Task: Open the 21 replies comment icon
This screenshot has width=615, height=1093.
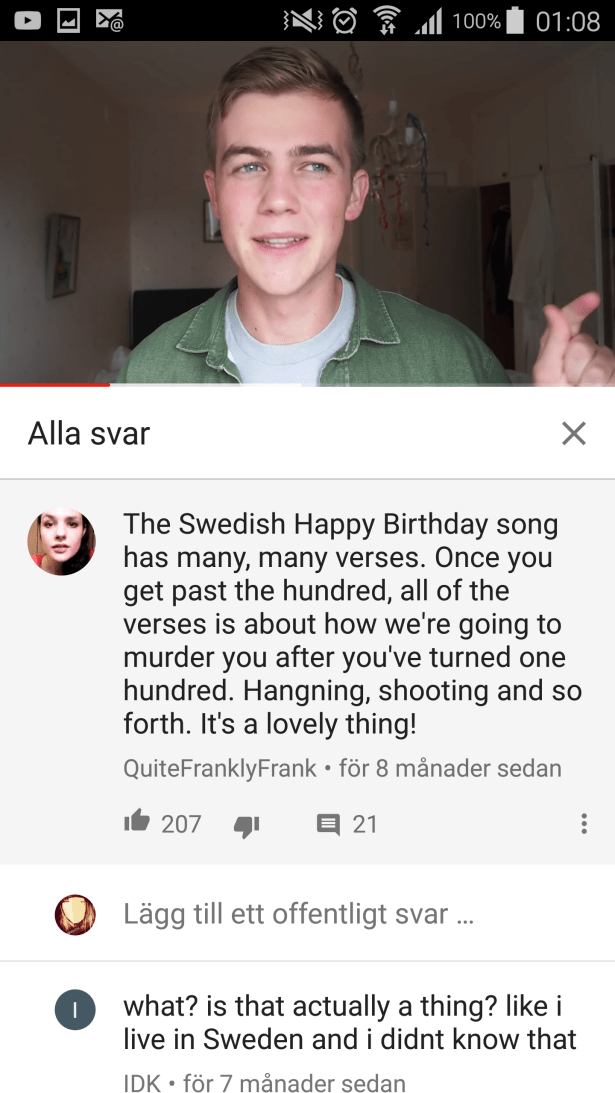Action: 328,825
